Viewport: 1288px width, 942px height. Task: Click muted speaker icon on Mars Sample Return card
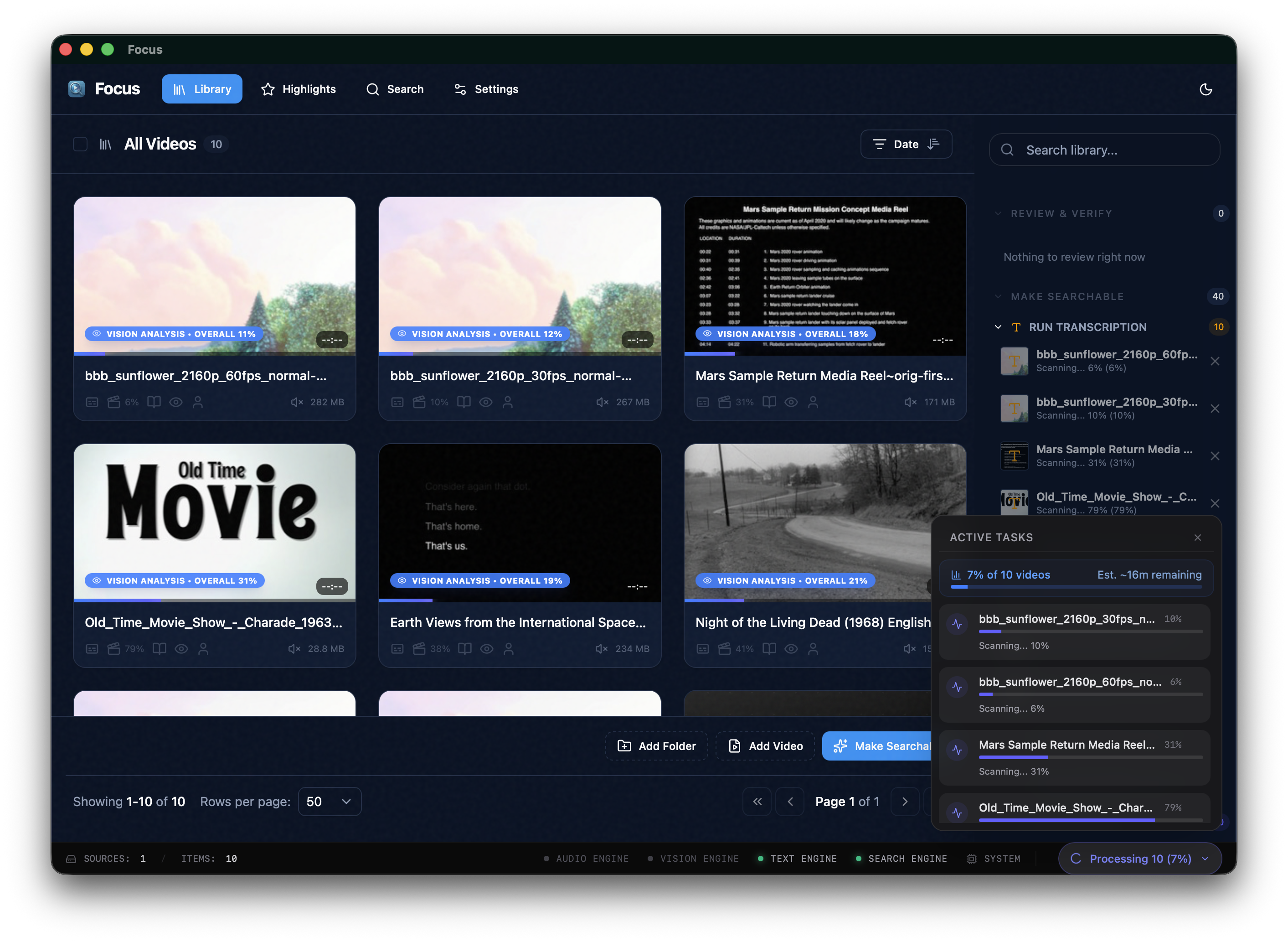click(910, 402)
